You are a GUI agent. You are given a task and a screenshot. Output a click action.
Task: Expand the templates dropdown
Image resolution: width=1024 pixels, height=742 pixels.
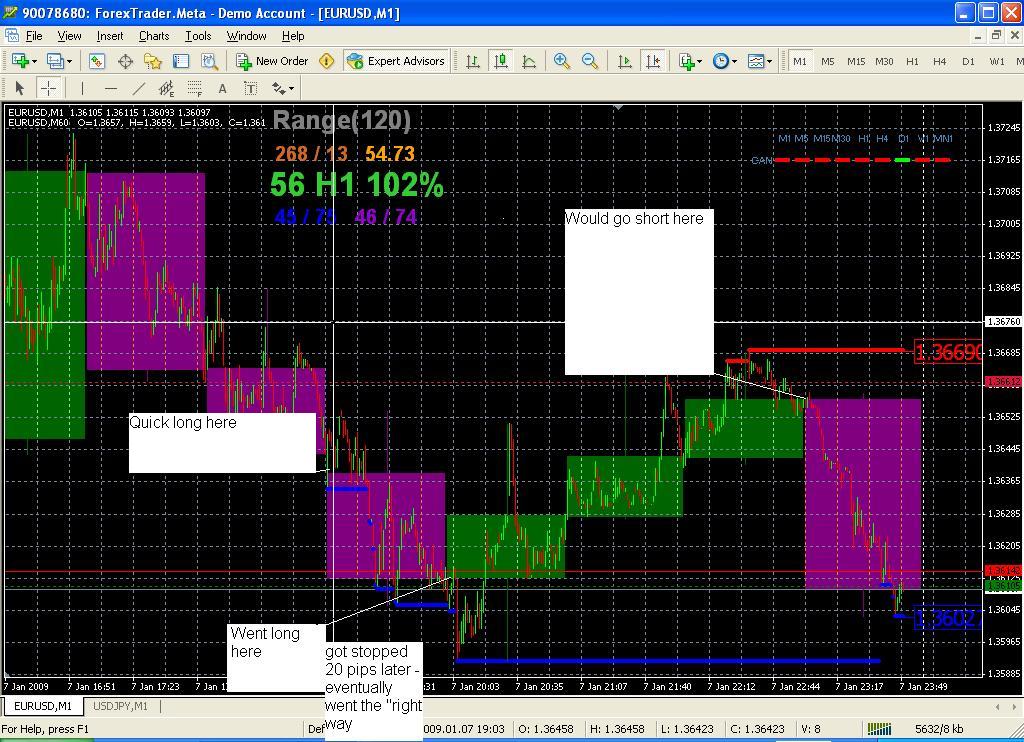(x=769, y=61)
